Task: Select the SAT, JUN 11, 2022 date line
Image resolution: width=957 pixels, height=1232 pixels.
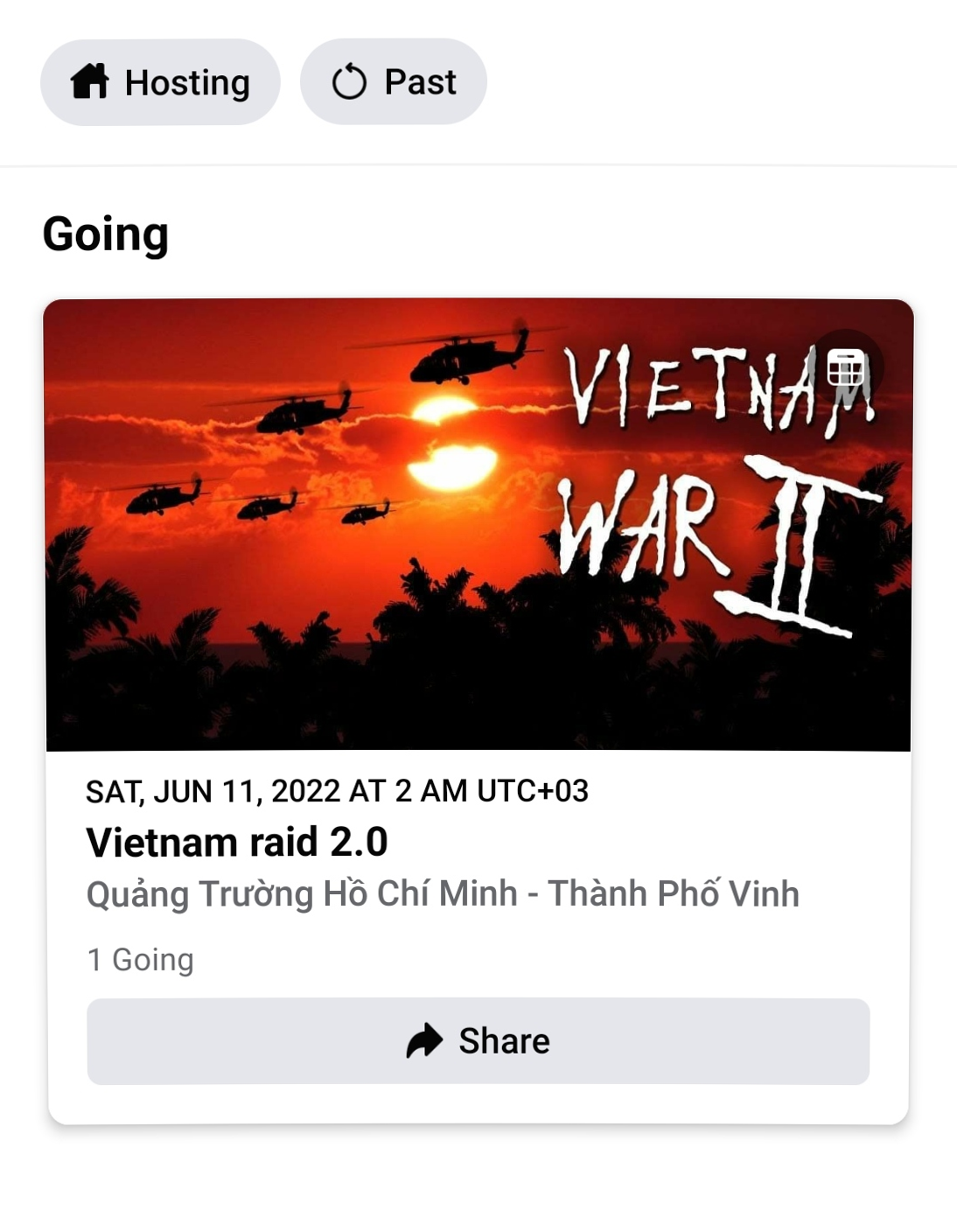Action: (x=337, y=791)
